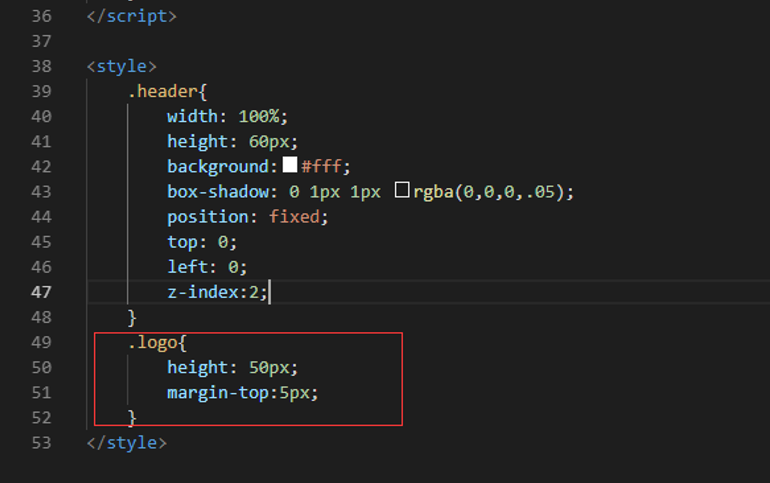Click the 'width: 100%;' declaration
The width and height of the screenshot is (770, 483).
coord(227,116)
